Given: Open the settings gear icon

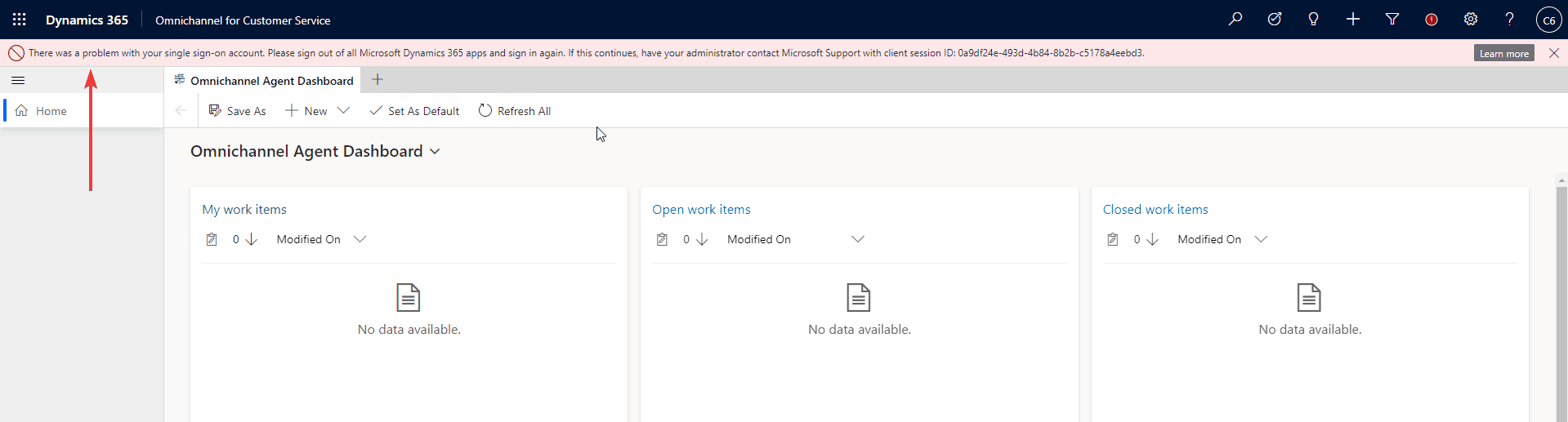Looking at the screenshot, I should pyautogui.click(x=1471, y=20).
